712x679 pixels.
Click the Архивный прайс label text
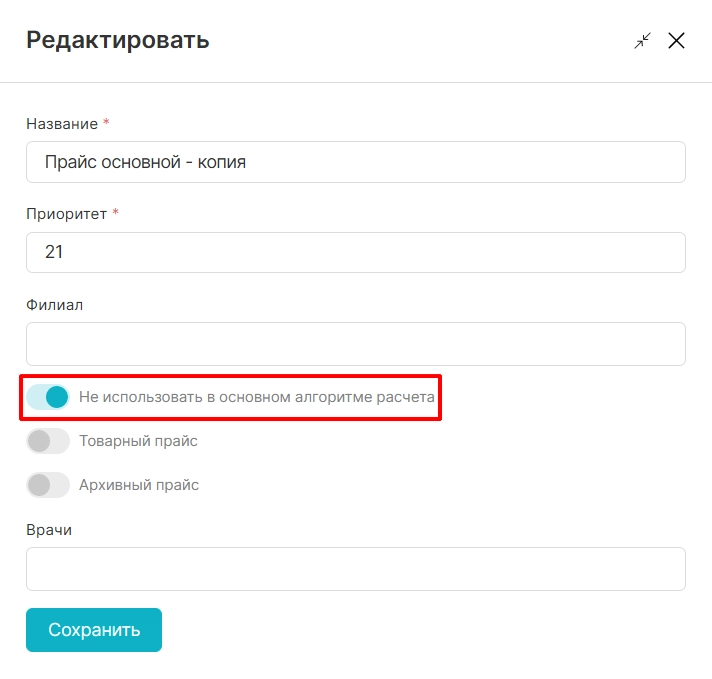tap(139, 485)
